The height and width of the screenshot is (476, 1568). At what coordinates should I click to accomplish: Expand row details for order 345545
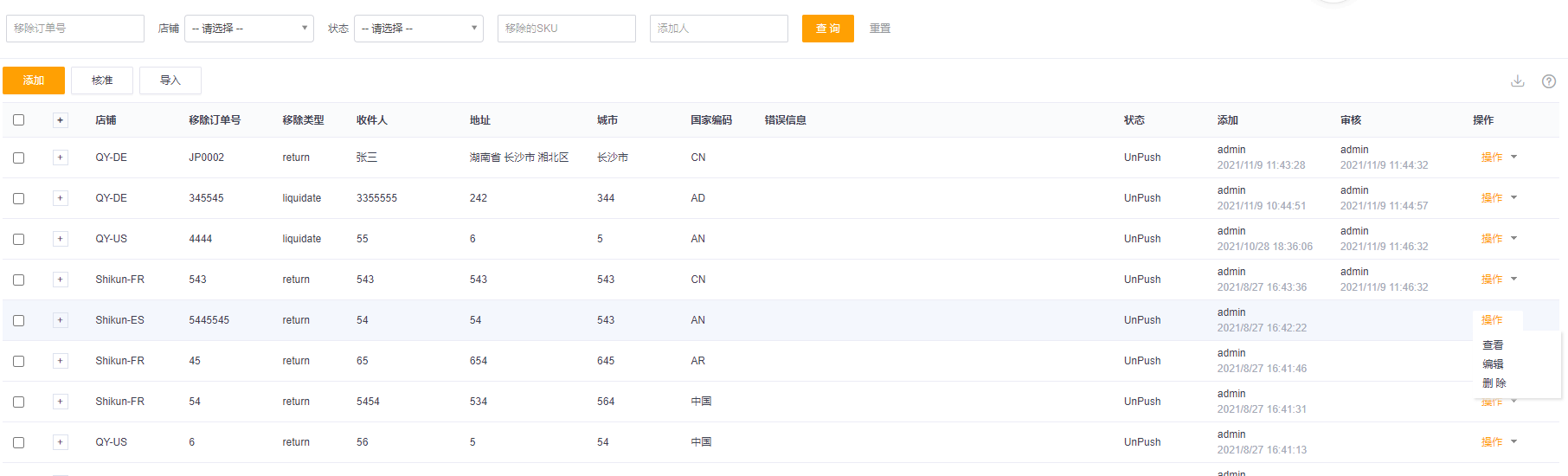tap(60, 198)
